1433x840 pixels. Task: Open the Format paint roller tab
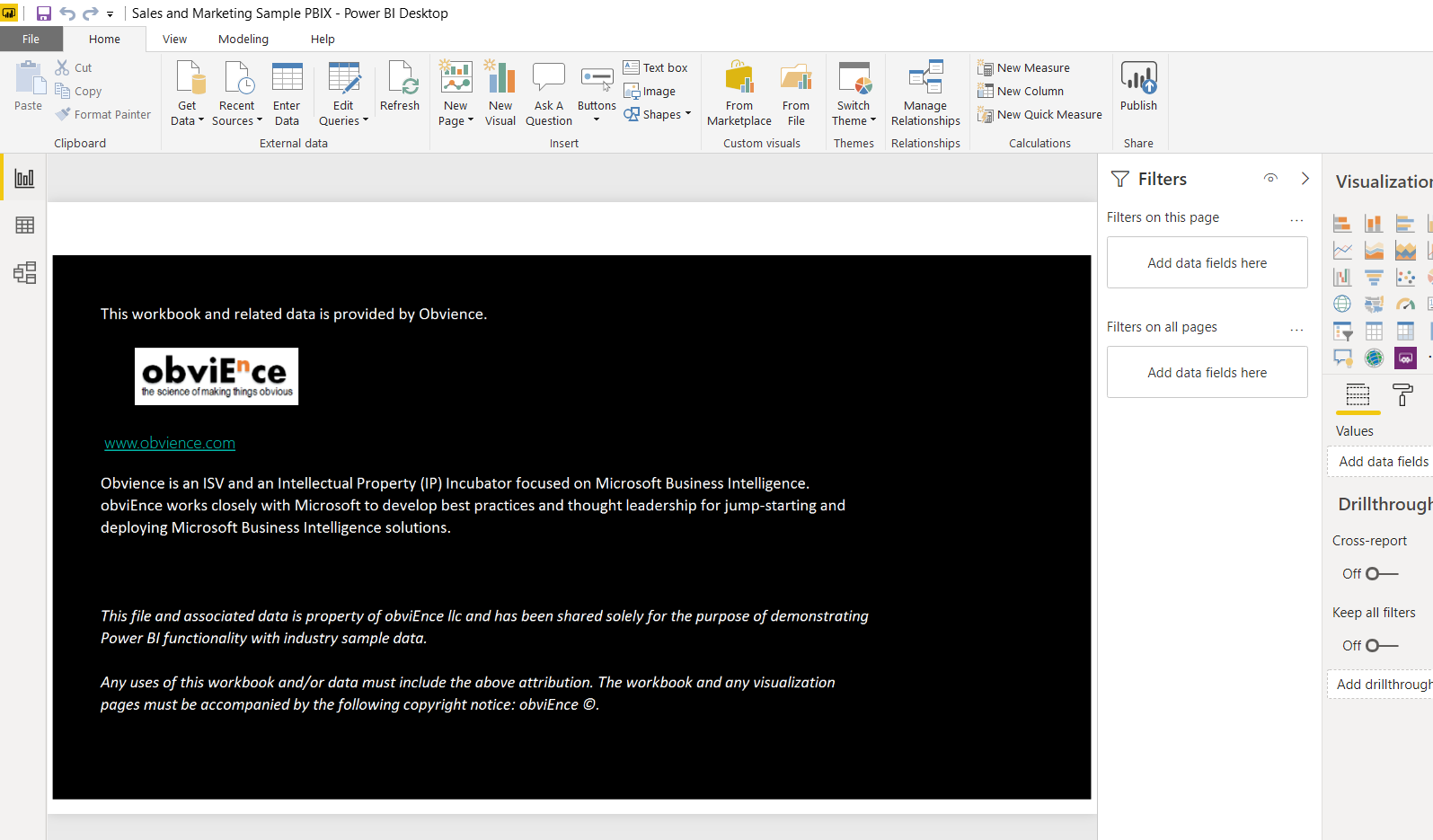pyautogui.click(x=1402, y=394)
